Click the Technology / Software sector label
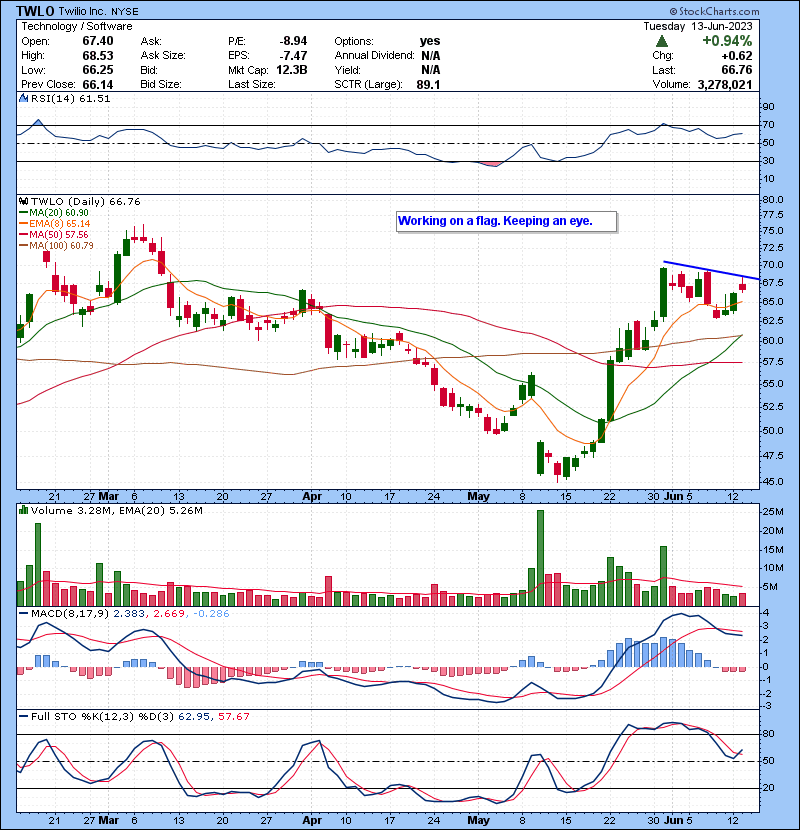Viewport: 800px width, 830px height. pos(77,26)
